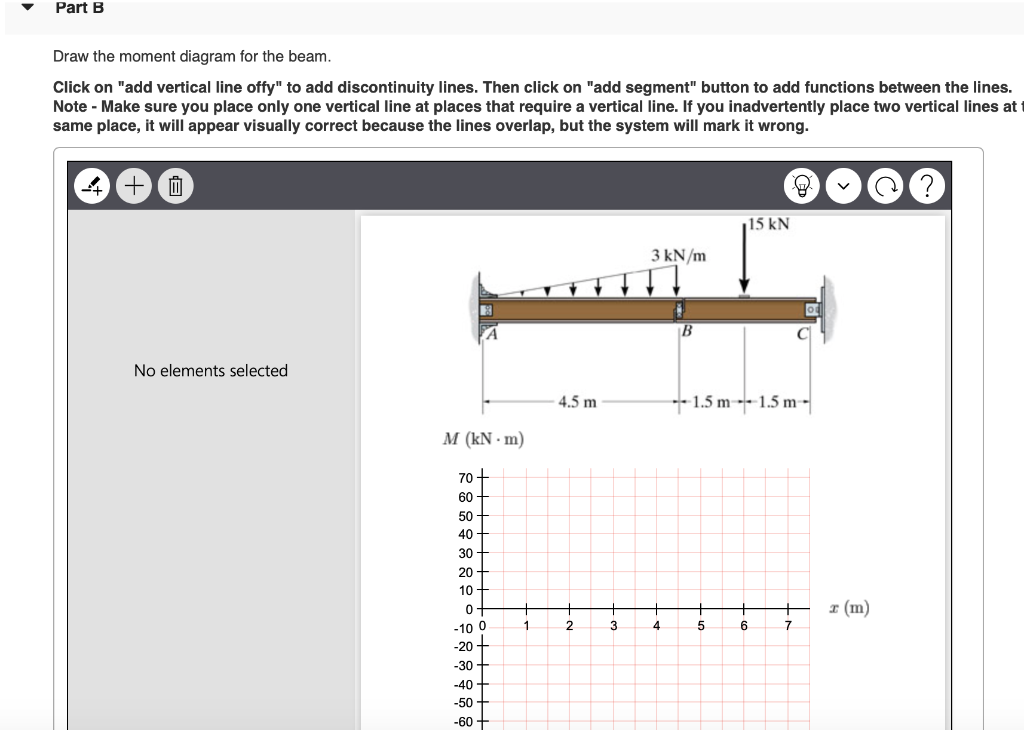Click the No elements selected panel

coord(210,370)
